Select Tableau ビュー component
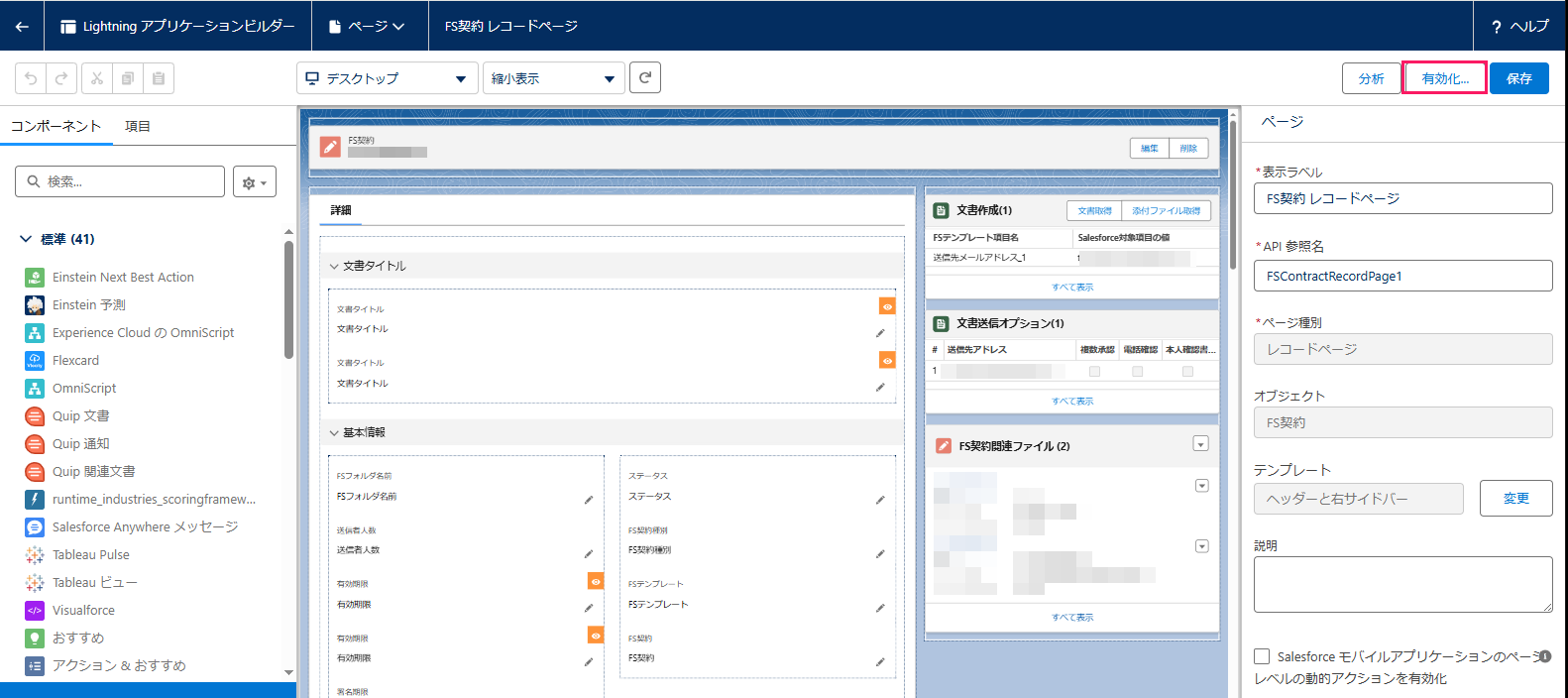Screen dimensions: 1568x698 [x=81, y=582]
